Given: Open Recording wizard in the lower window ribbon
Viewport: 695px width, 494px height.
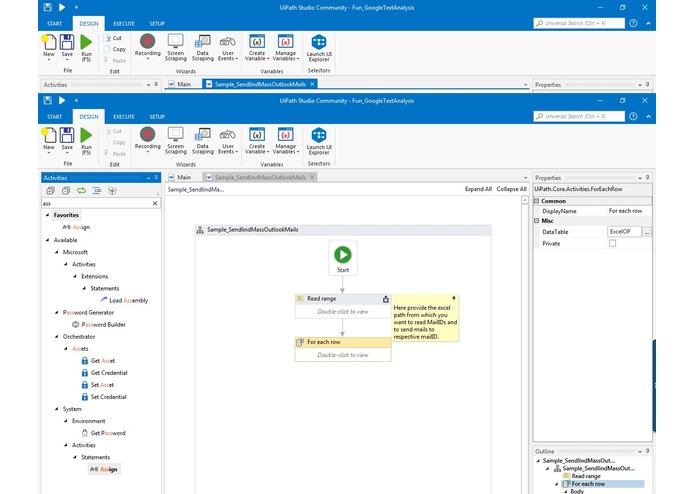Looking at the screenshot, I should [148, 139].
